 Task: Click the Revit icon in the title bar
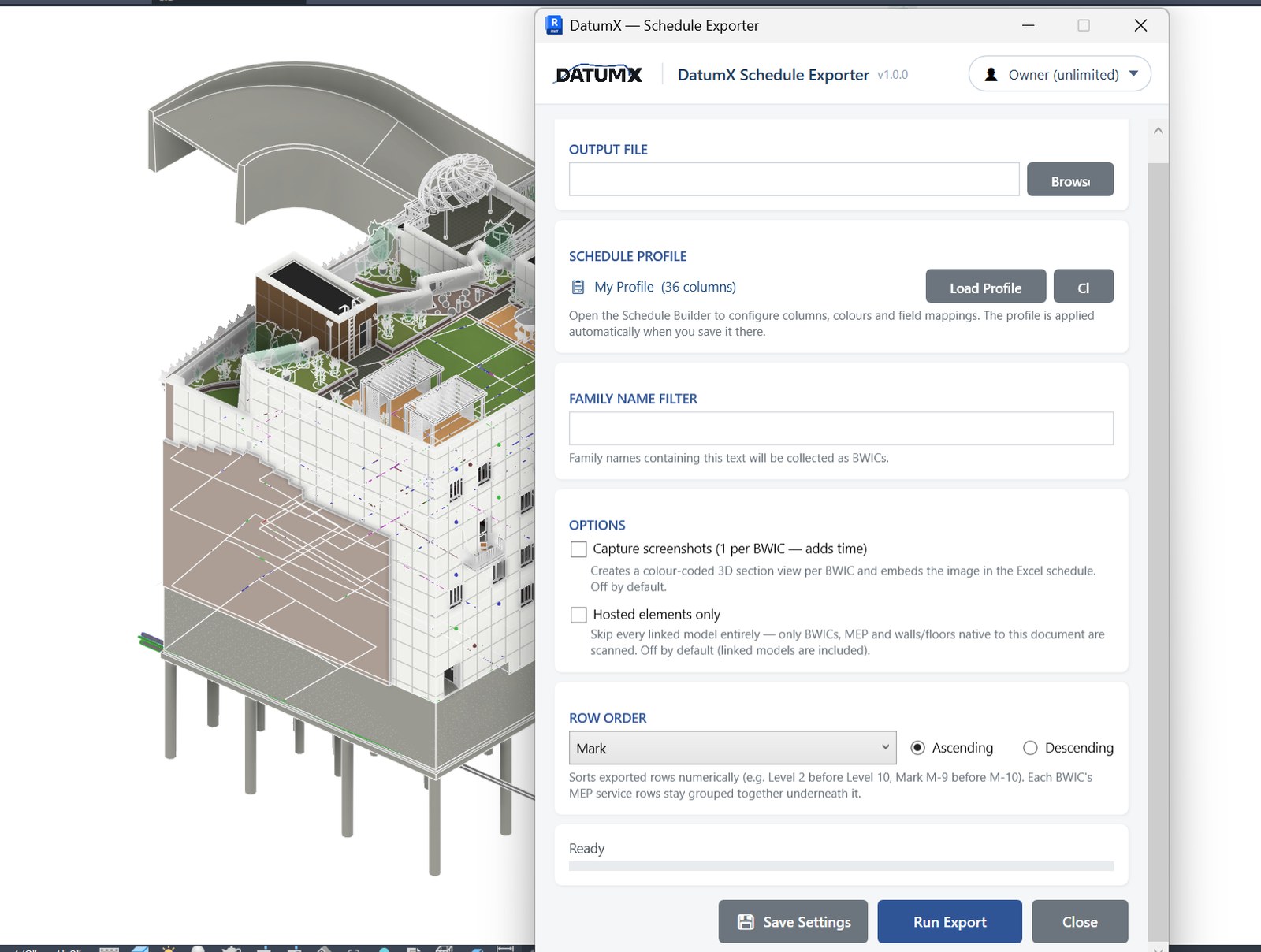click(554, 25)
